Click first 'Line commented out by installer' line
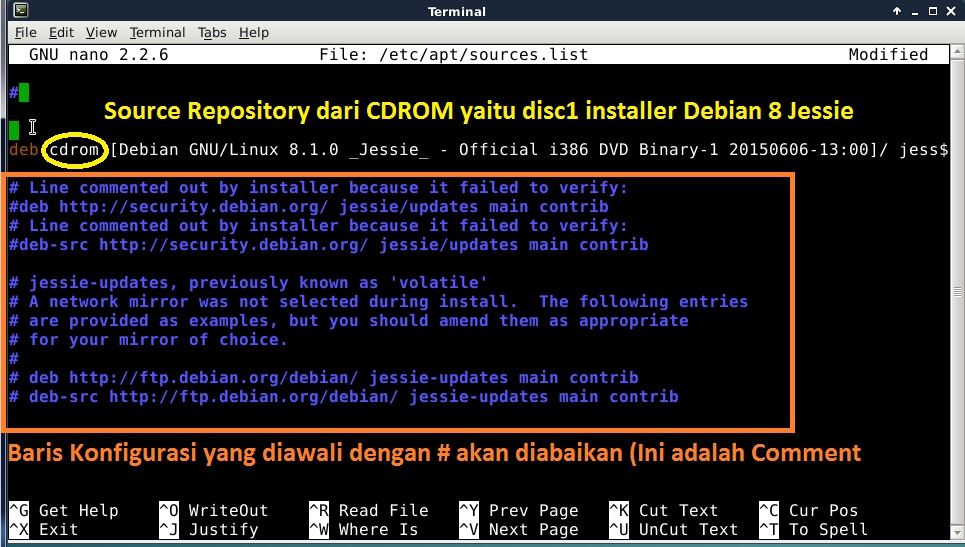965x547 pixels. (x=319, y=188)
